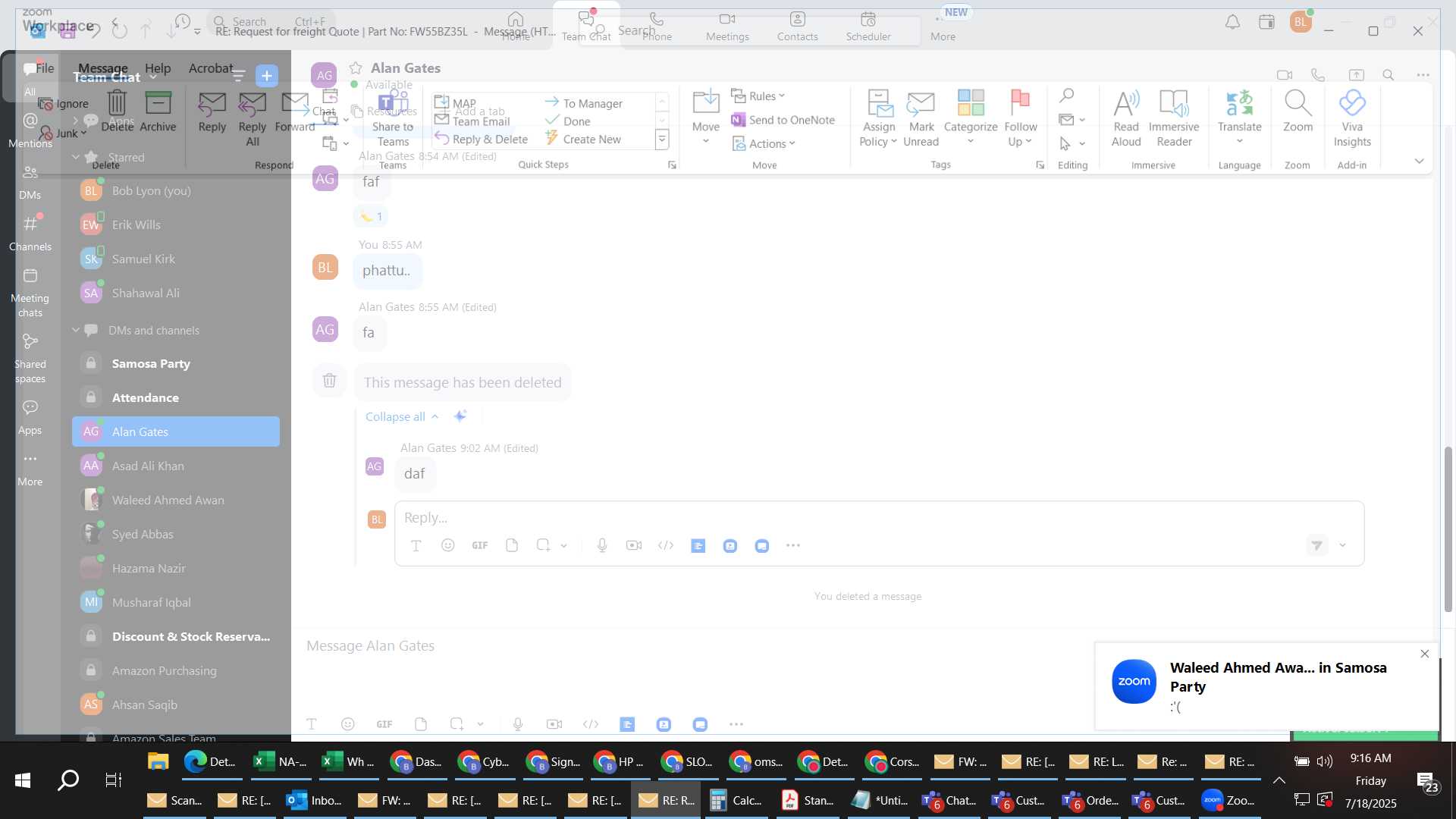
Task: Switch to Meetings tab in Zoom
Action: (727, 26)
